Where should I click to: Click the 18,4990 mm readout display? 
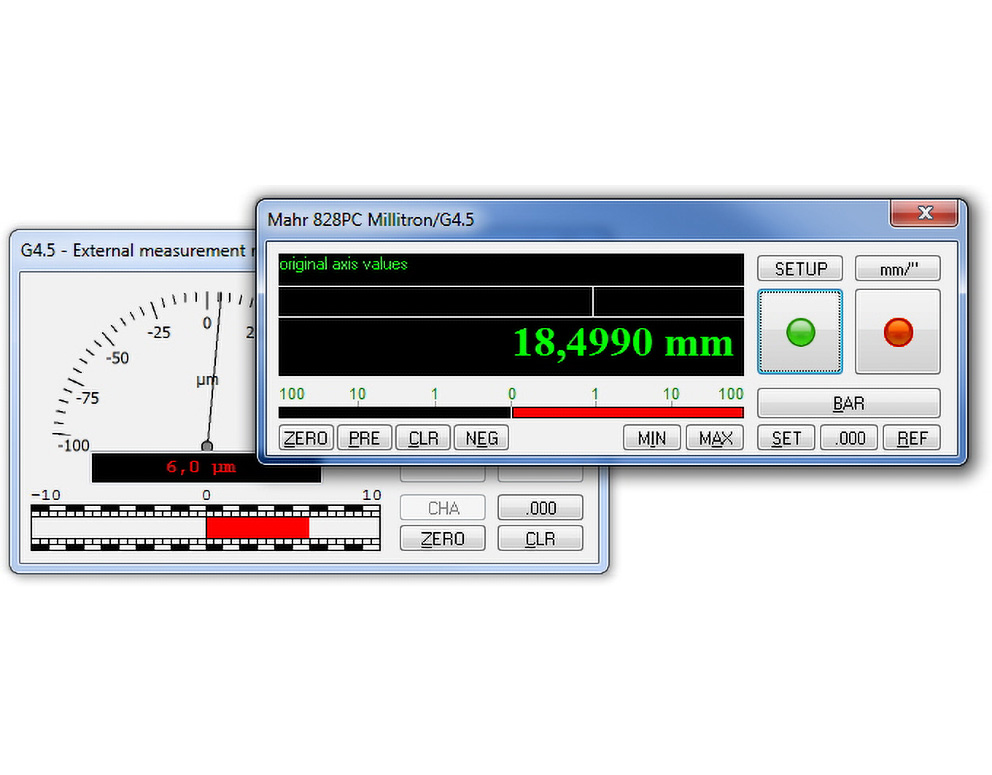click(x=511, y=347)
